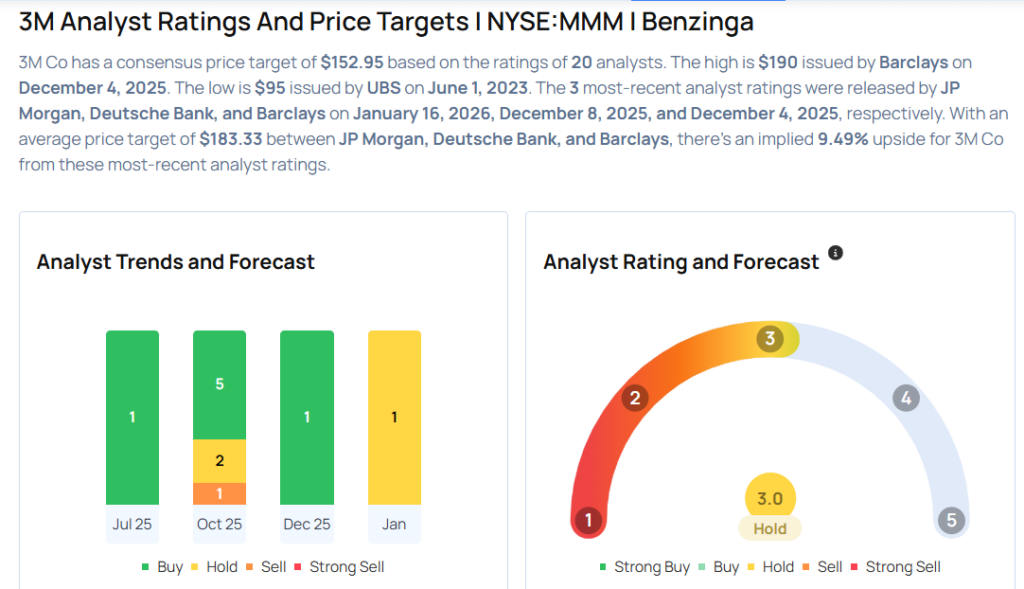Click the green Jul 25 bar
Screen dimensions: 1024x589
pos(132,417)
